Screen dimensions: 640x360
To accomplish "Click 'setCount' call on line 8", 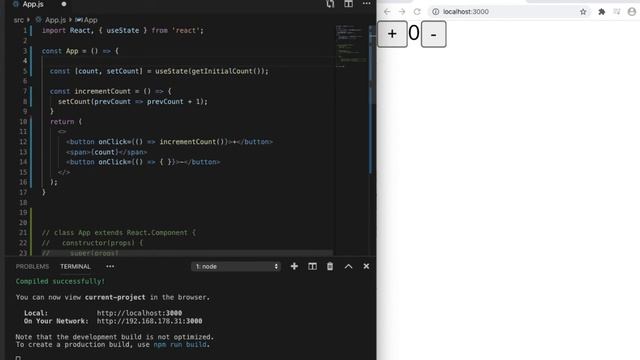I will [x=74, y=102].
